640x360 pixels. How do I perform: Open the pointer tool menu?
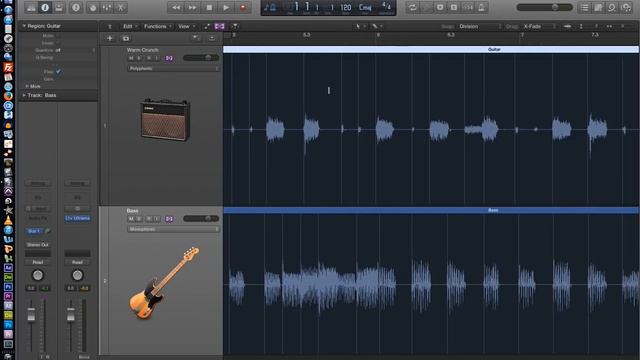359,26
